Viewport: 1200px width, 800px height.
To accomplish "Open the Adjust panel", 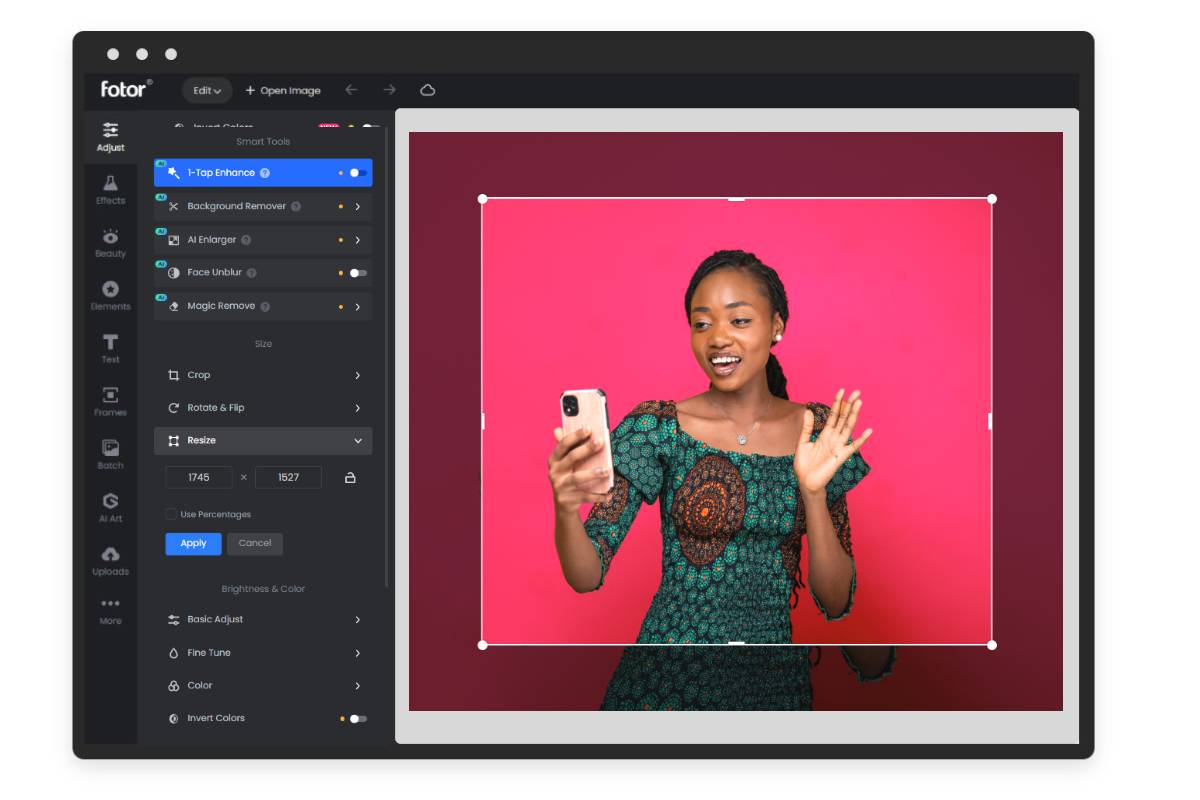I will 110,138.
